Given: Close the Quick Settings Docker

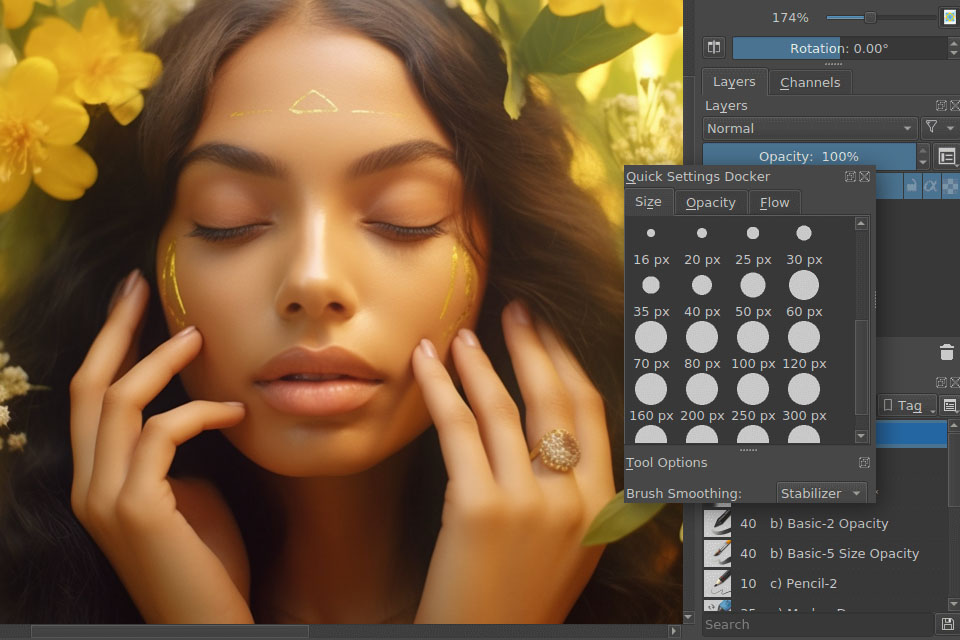Looking at the screenshot, I should (864, 176).
